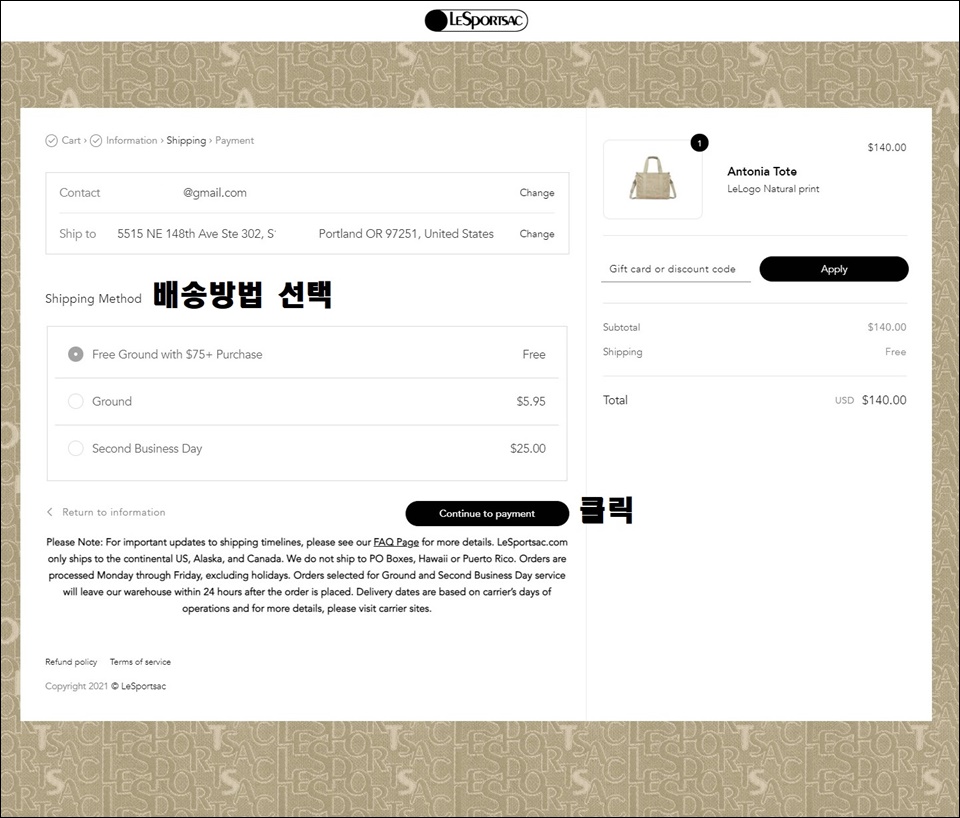Image resolution: width=960 pixels, height=818 pixels.
Task: Open the Terms of service
Action: coord(140,662)
